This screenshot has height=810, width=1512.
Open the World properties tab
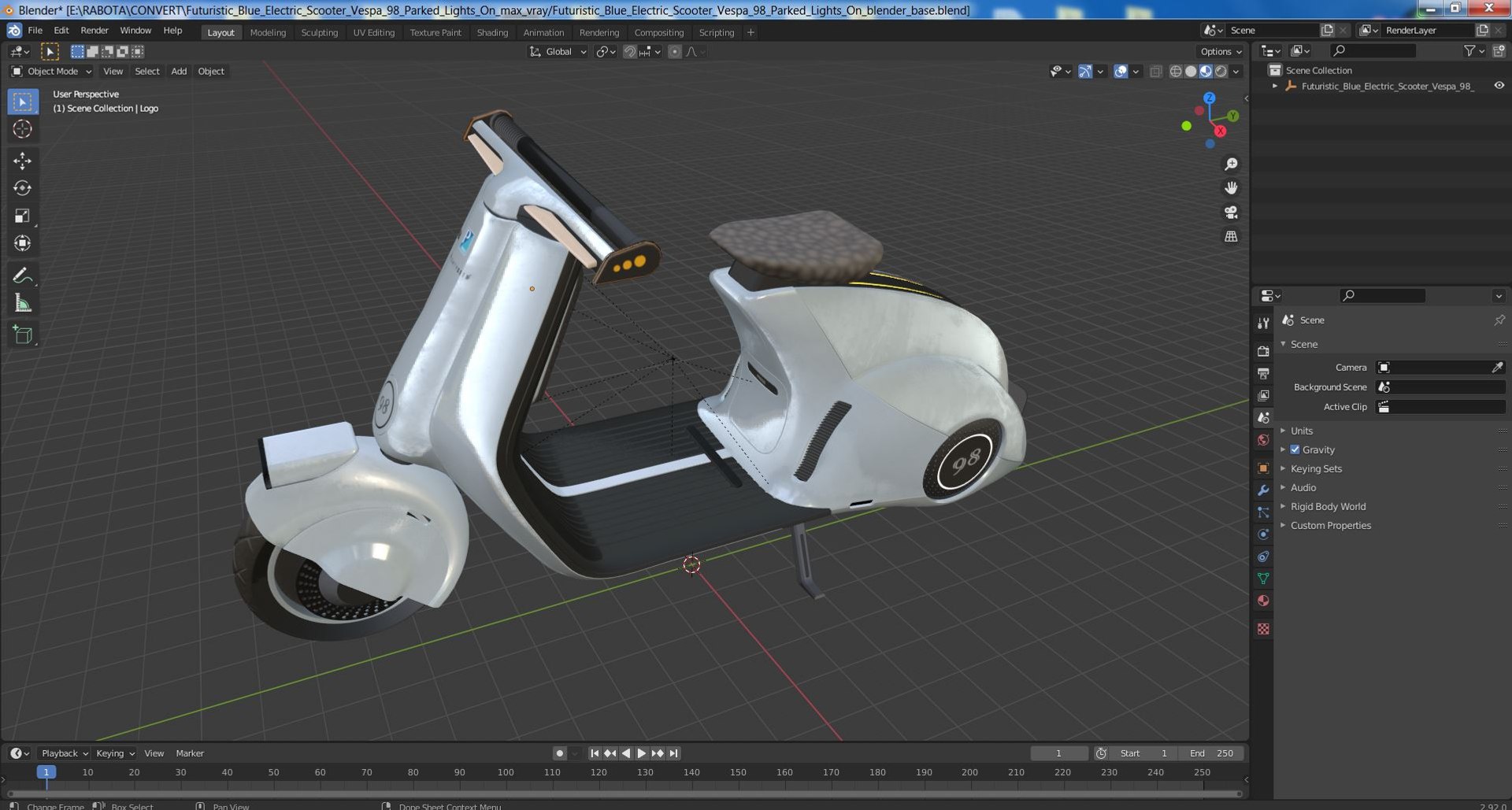pyautogui.click(x=1263, y=440)
